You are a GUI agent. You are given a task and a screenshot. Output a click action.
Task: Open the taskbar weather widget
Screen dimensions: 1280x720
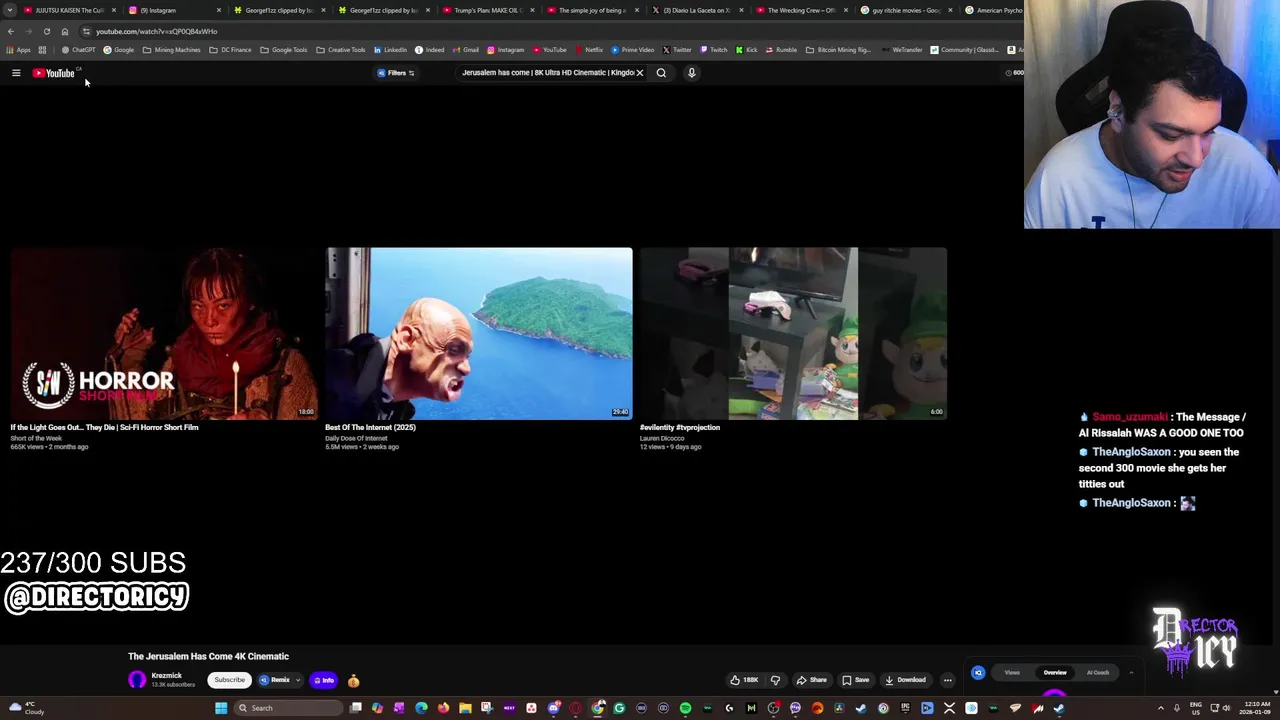tap(28, 708)
